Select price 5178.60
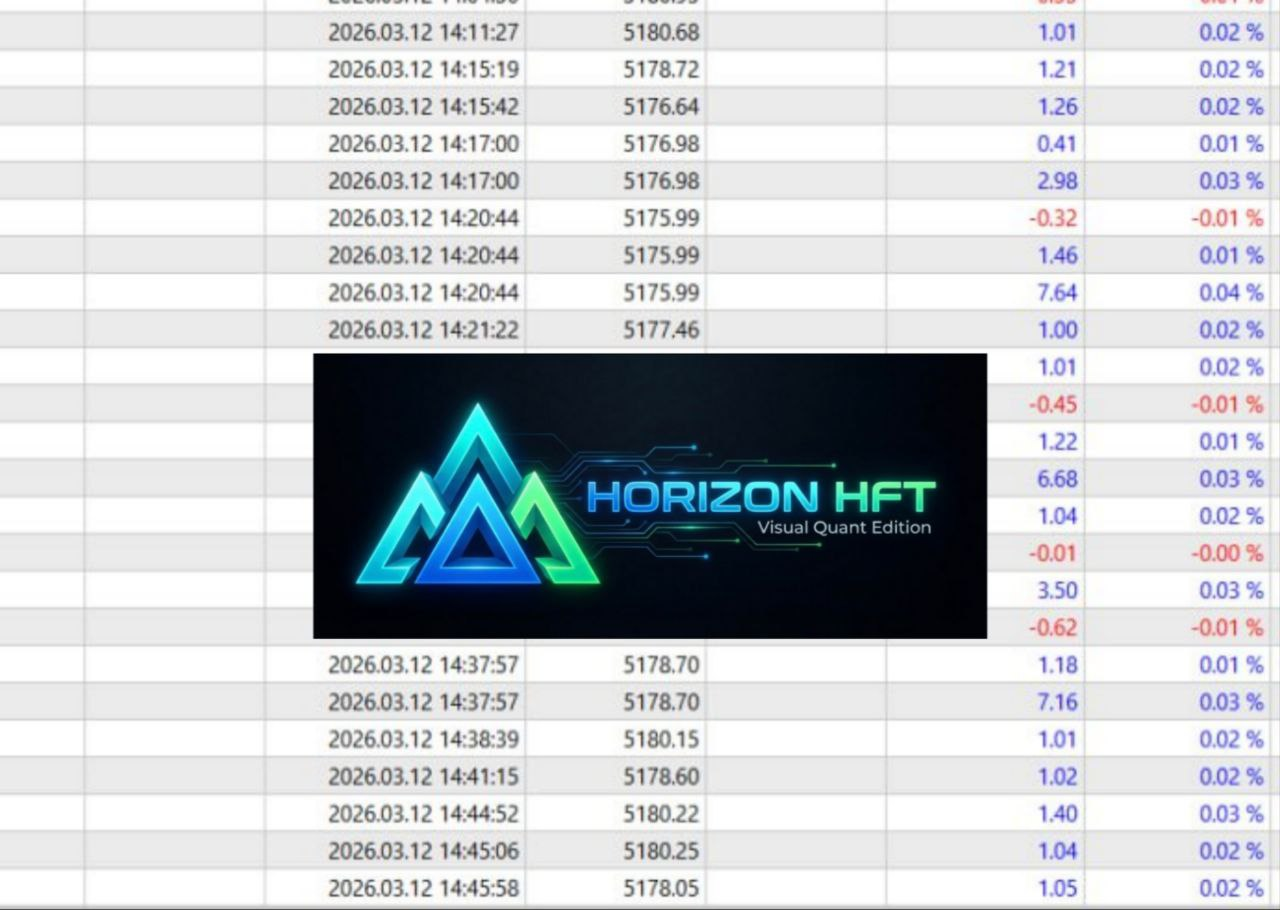This screenshot has width=1280, height=910. pos(661,776)
